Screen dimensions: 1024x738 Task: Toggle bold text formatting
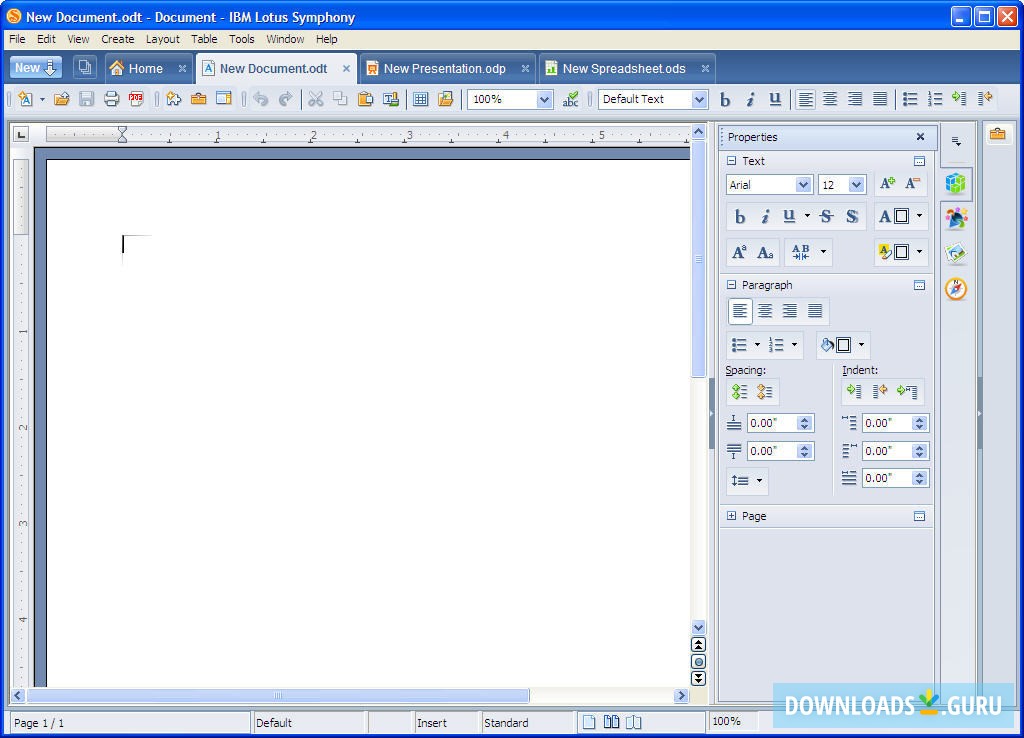(x=725, y=99)
